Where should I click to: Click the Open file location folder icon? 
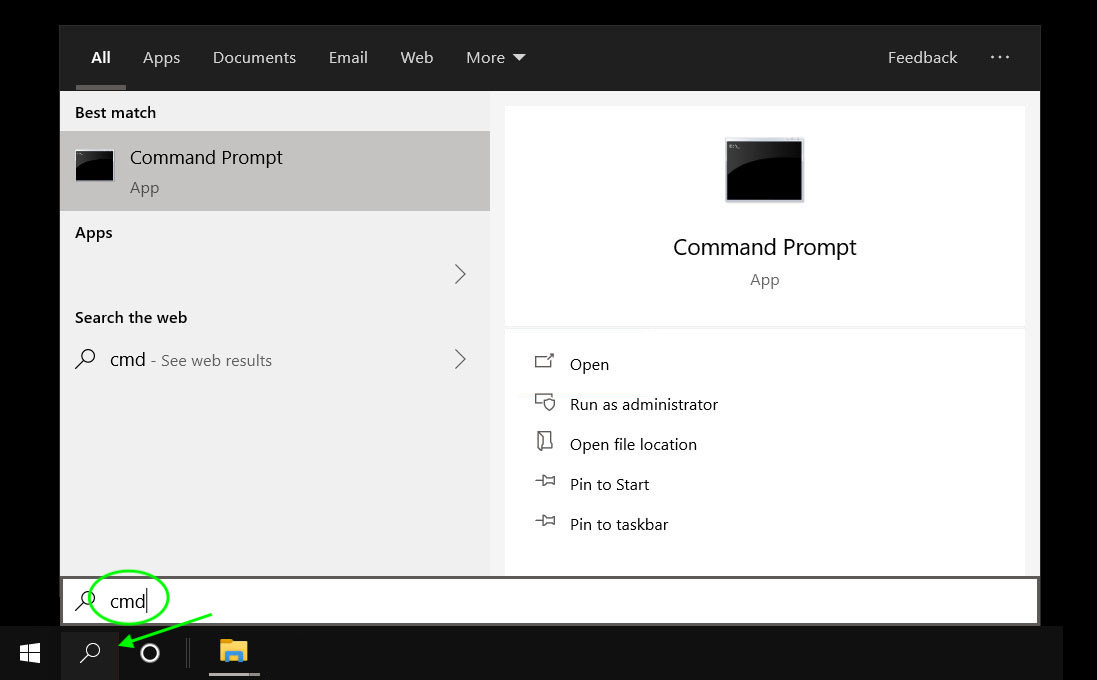pos(544,441)
